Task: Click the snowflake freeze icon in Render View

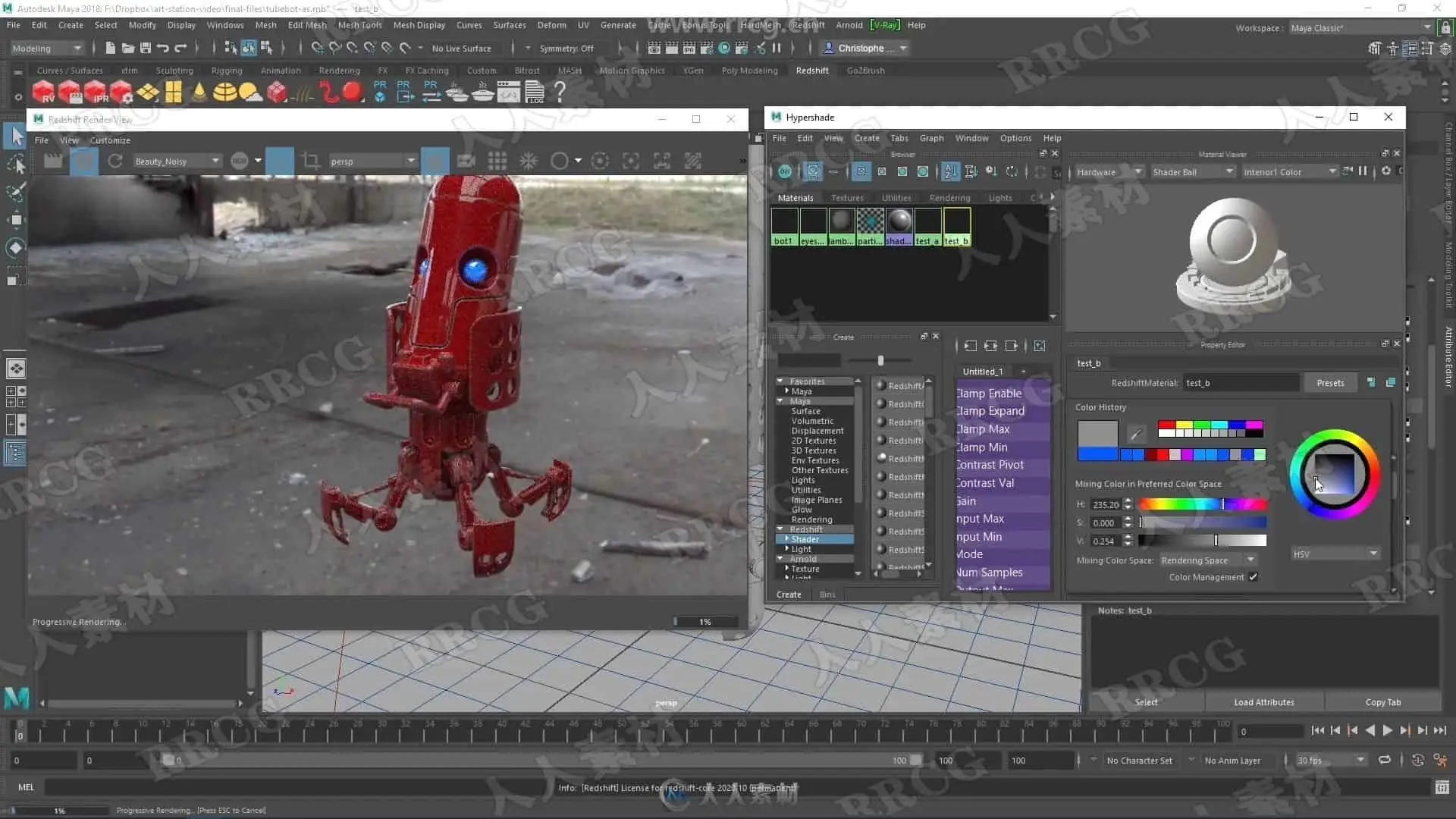Action: (x=529, y=161)
